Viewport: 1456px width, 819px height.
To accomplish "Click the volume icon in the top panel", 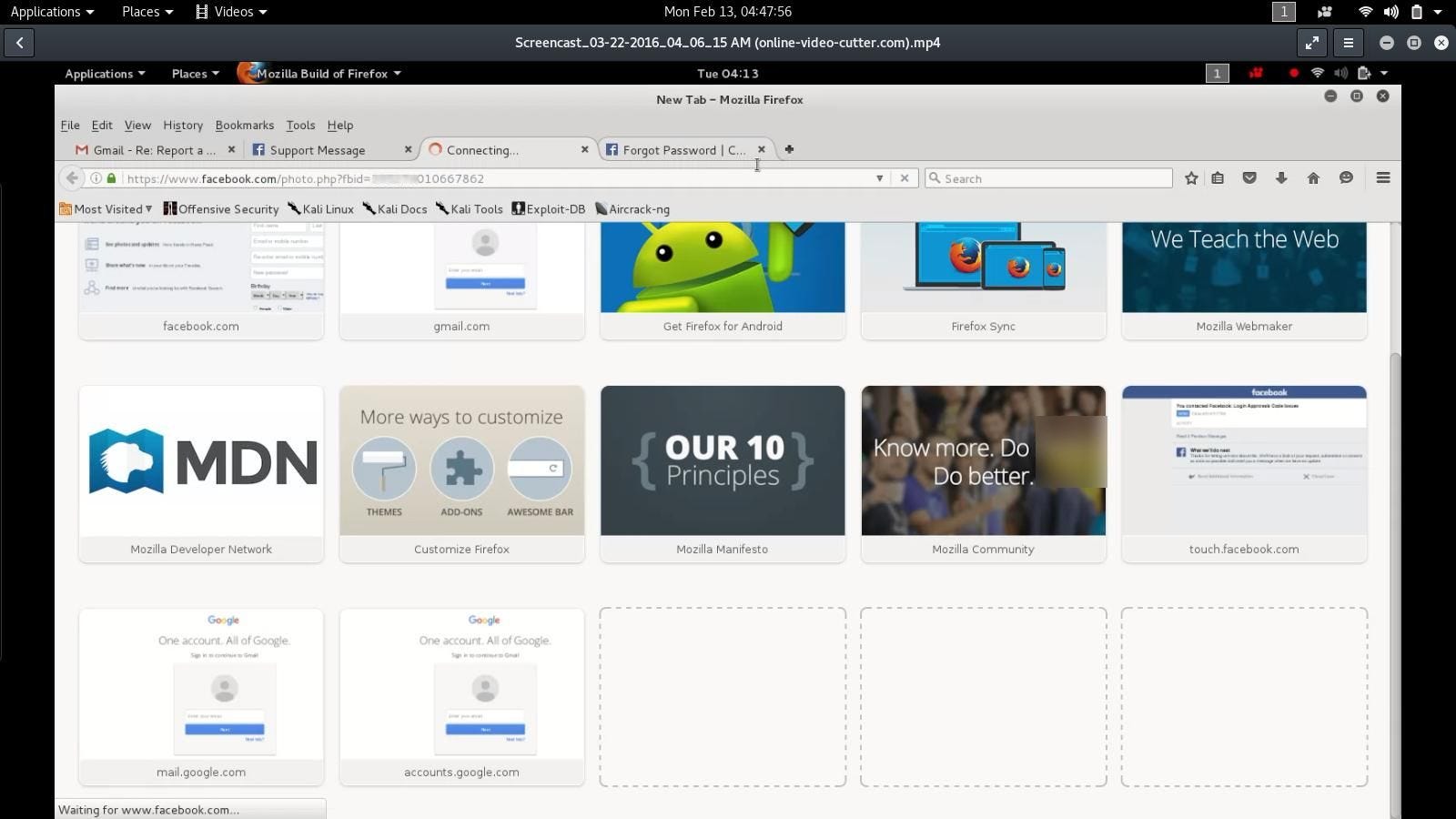I will [x=1390, y=12].
